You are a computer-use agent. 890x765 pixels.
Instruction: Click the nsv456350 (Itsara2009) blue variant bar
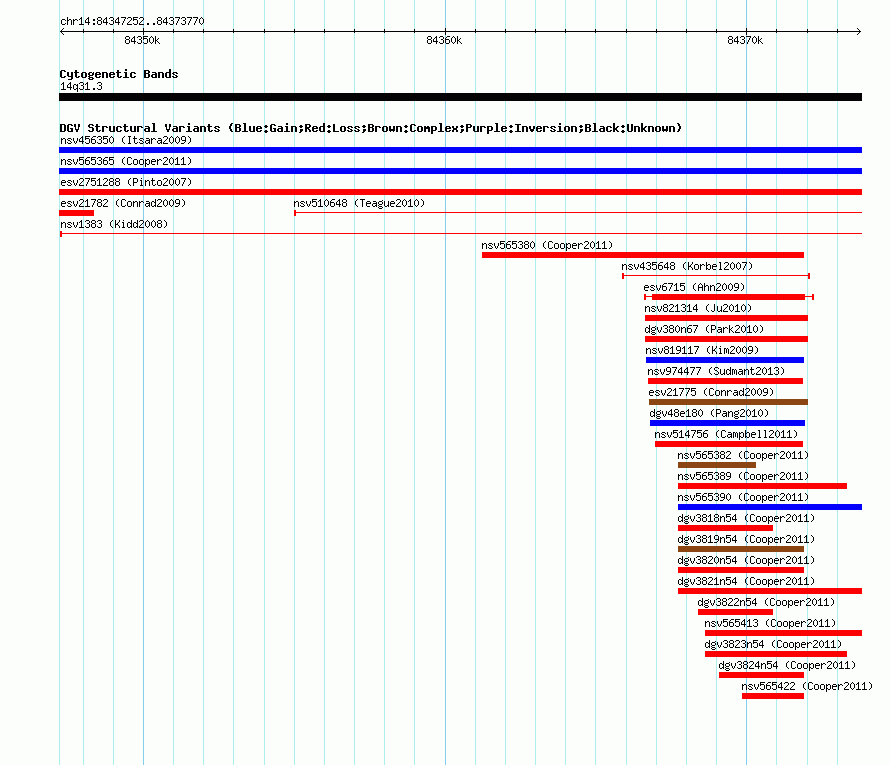pyautogui.click(x=460, y=150)
